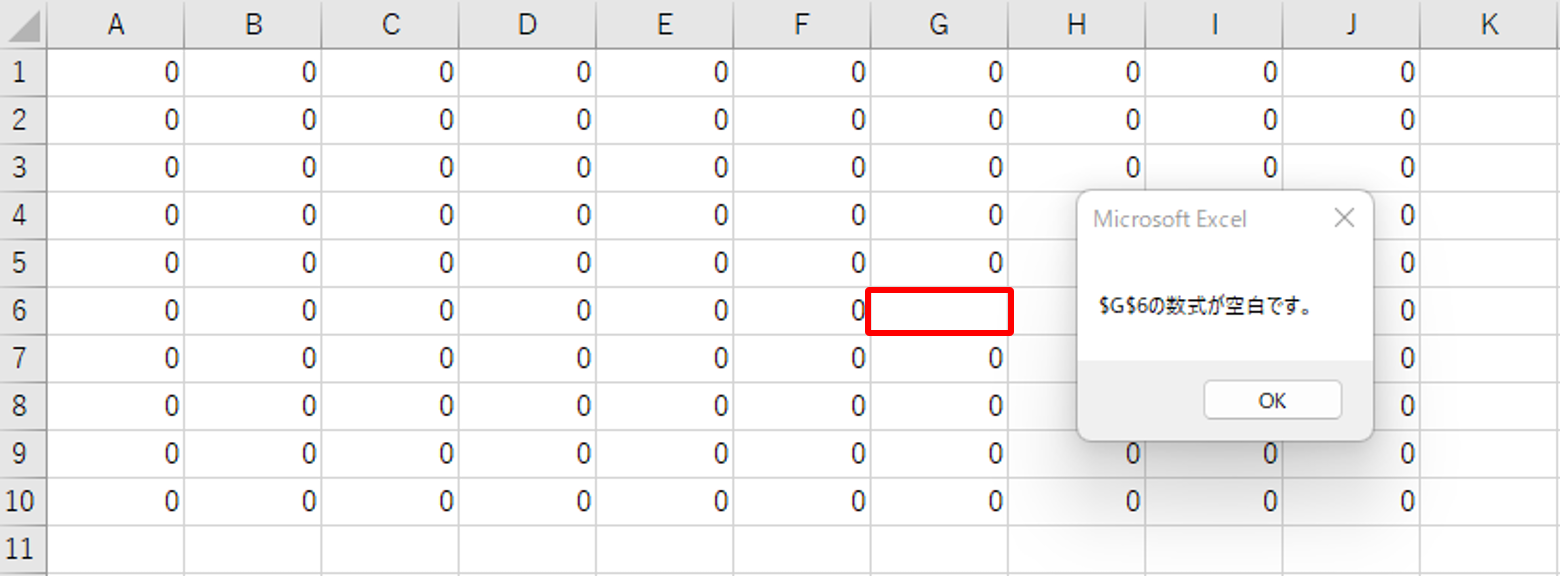
Task: Select column D header
Action: (528, 25)
